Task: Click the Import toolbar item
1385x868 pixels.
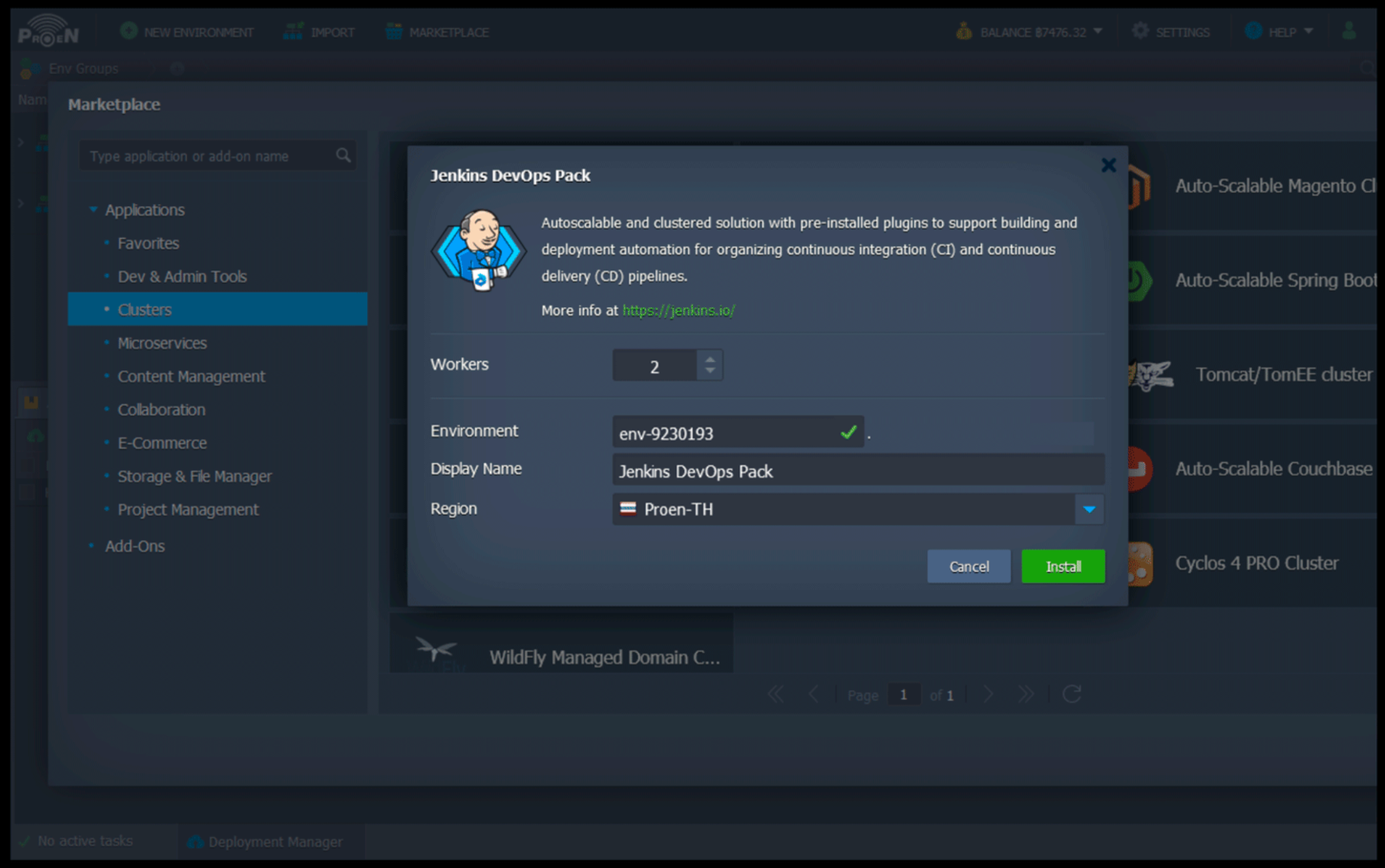Action: point(319,32)
